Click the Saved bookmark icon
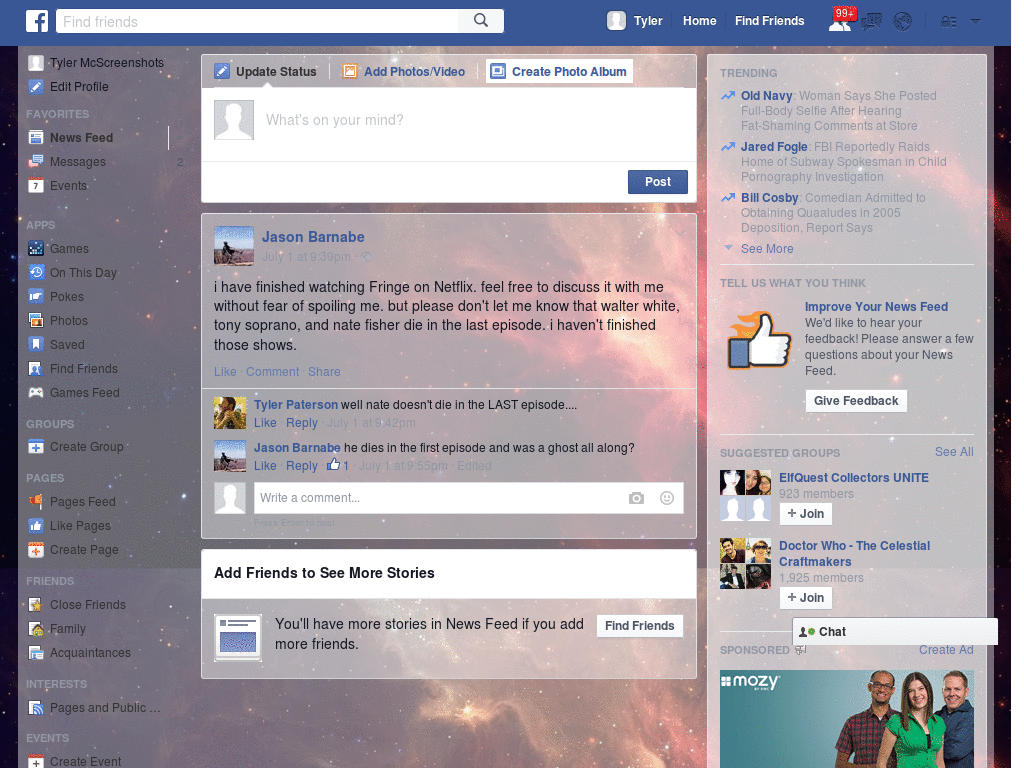Screen dimensions: 1024x768 [x=36, y=344]
